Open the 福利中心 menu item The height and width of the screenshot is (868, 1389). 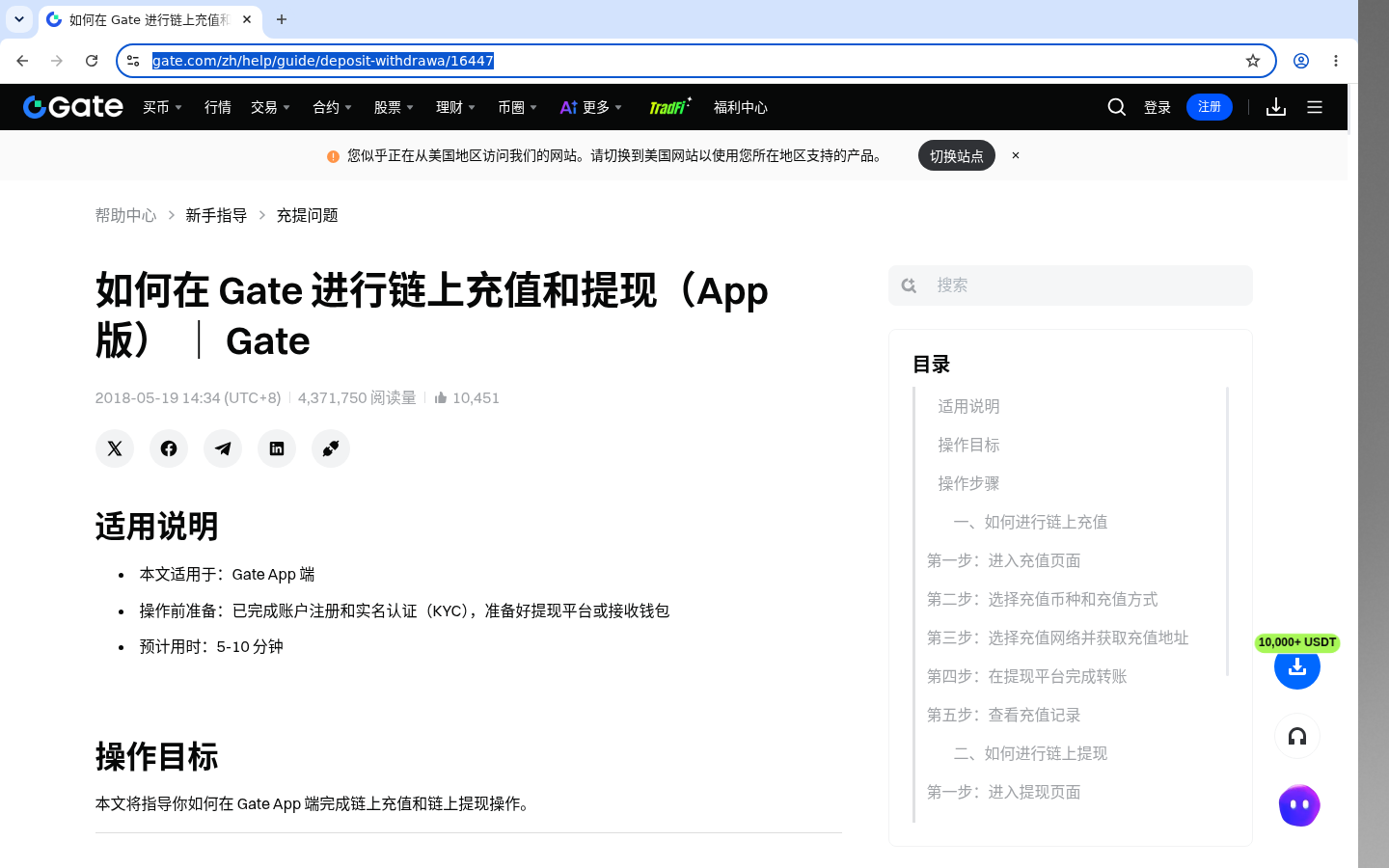click(741, 107)
